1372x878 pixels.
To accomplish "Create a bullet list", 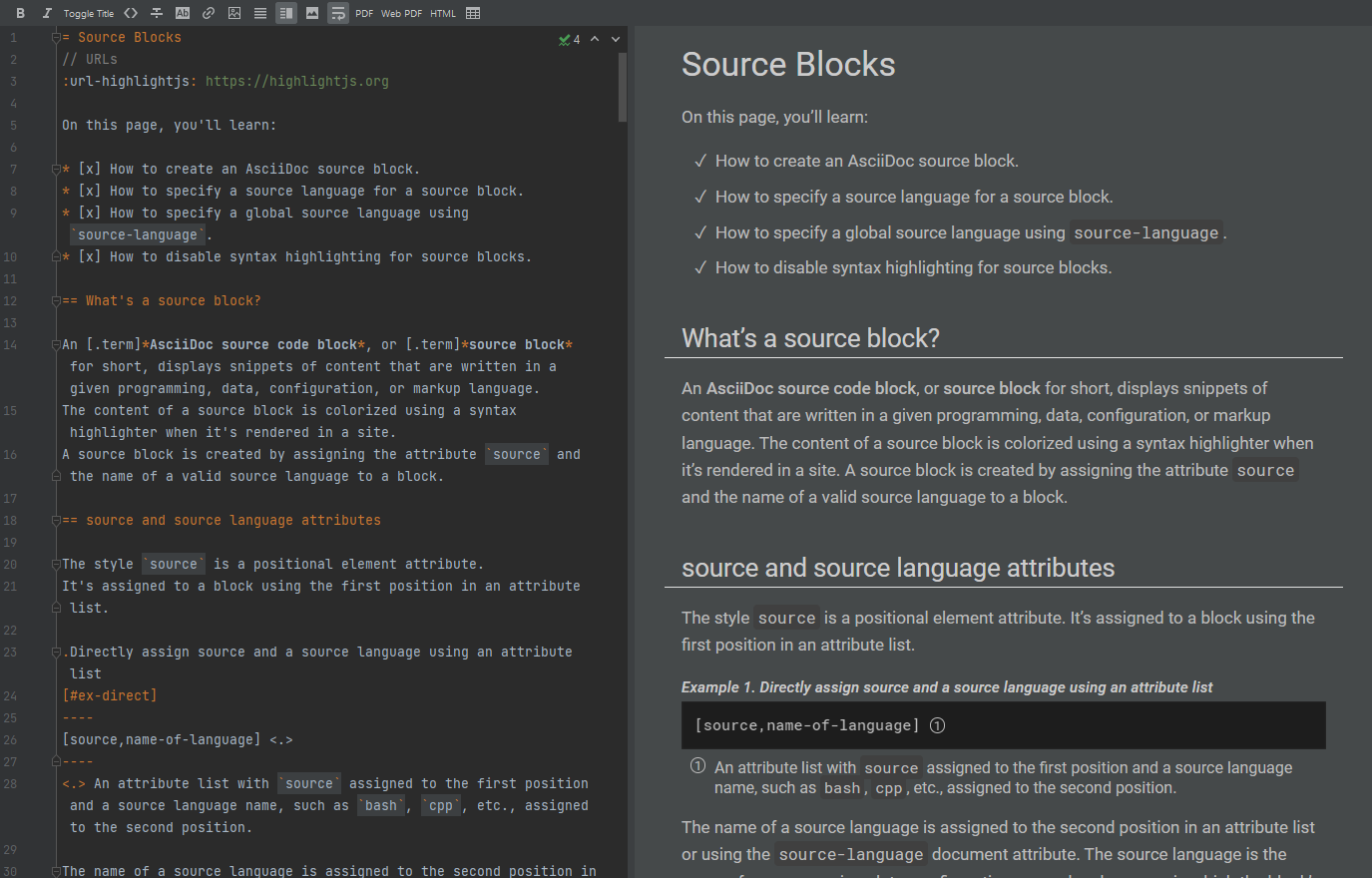I will click(x=259, y=13).
